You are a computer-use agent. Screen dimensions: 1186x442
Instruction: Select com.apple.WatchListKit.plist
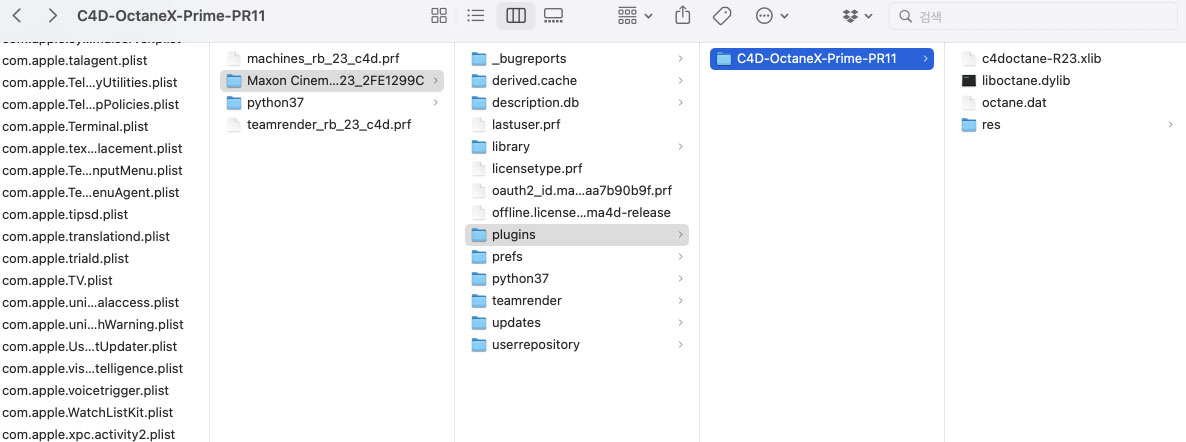coord(88,412)
